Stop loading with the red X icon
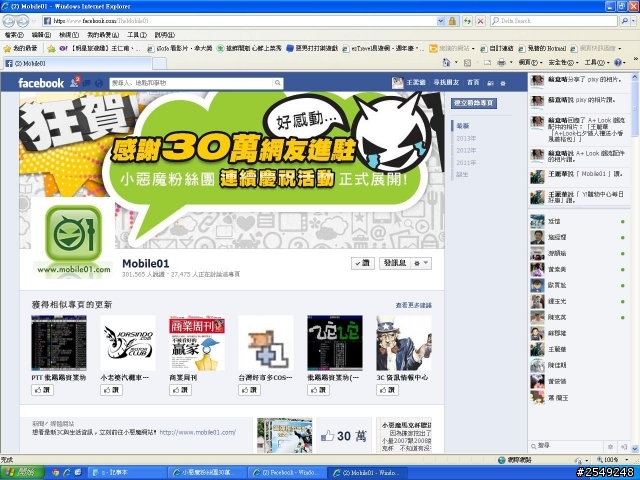 click(480, 21)
